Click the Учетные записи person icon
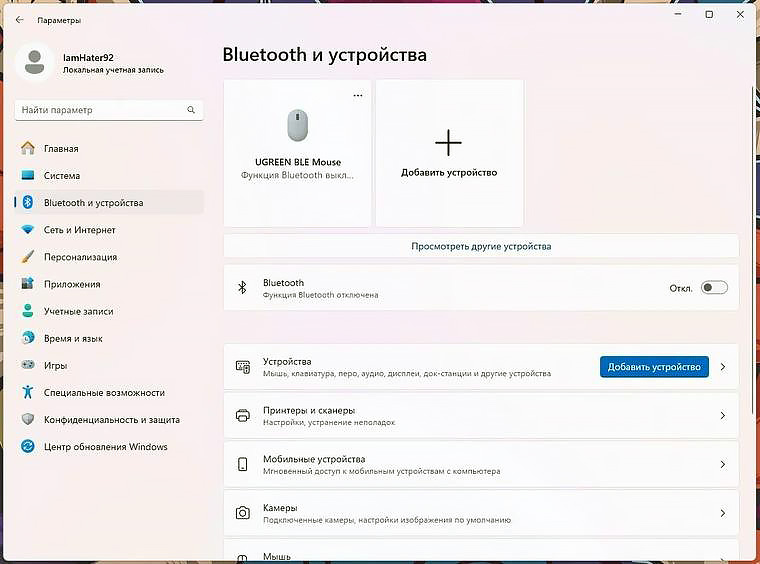 (28, 311)
